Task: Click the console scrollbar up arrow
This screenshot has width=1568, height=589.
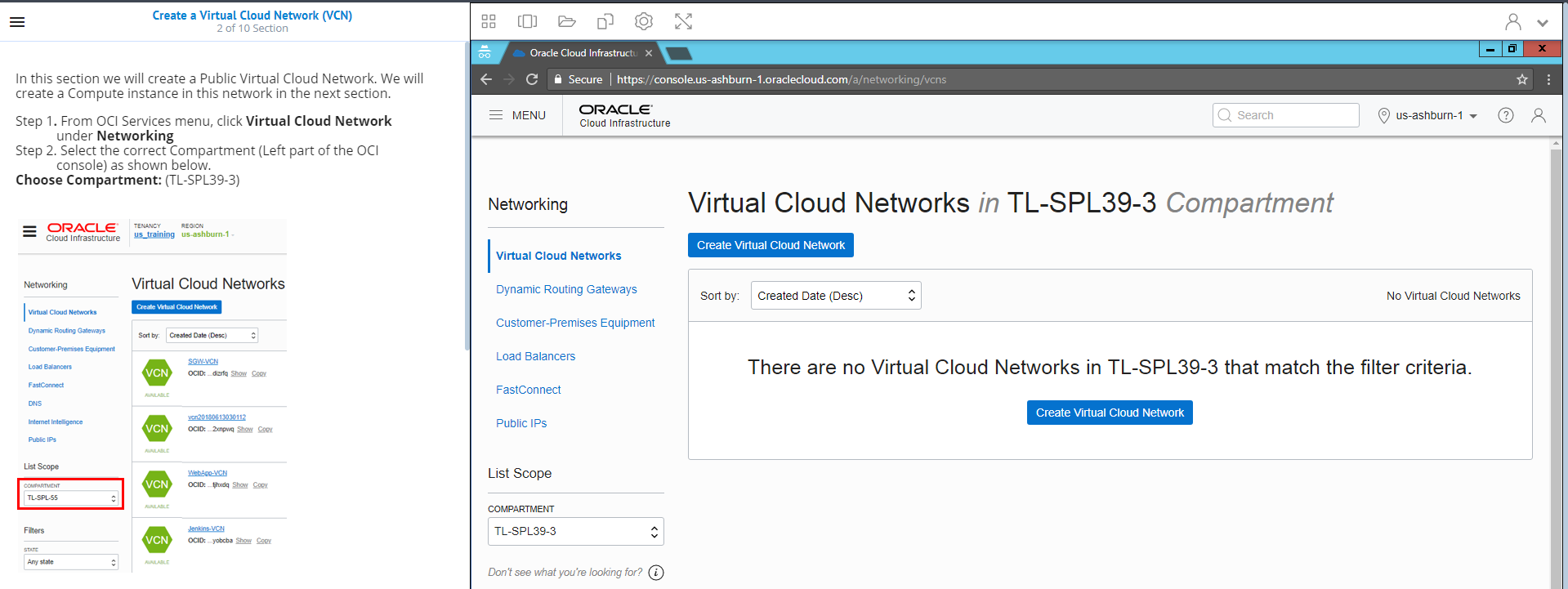Action: pyautogui.click(x=1556, y=144)
